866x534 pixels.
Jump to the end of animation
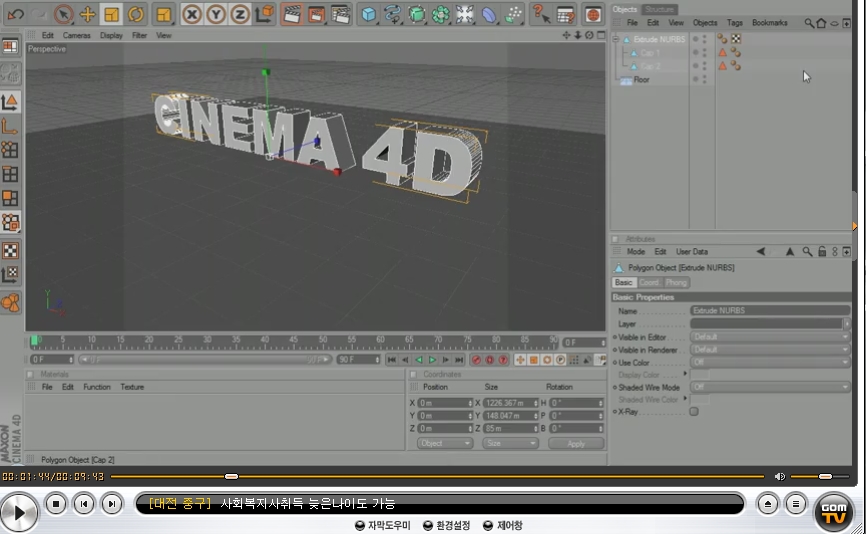[459, 360]
